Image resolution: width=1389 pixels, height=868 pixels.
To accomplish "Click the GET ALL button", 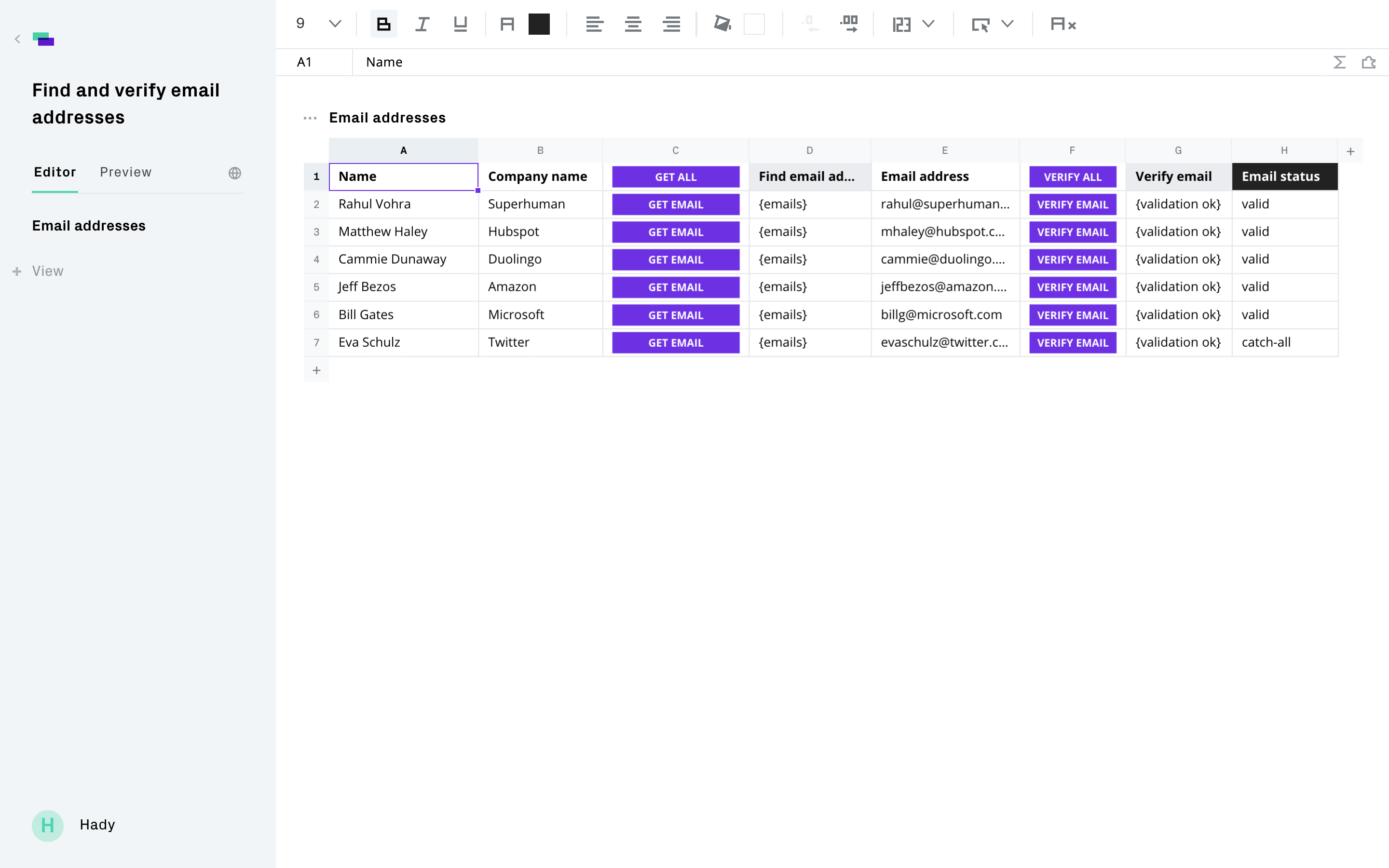I will [x=675, y=177].
